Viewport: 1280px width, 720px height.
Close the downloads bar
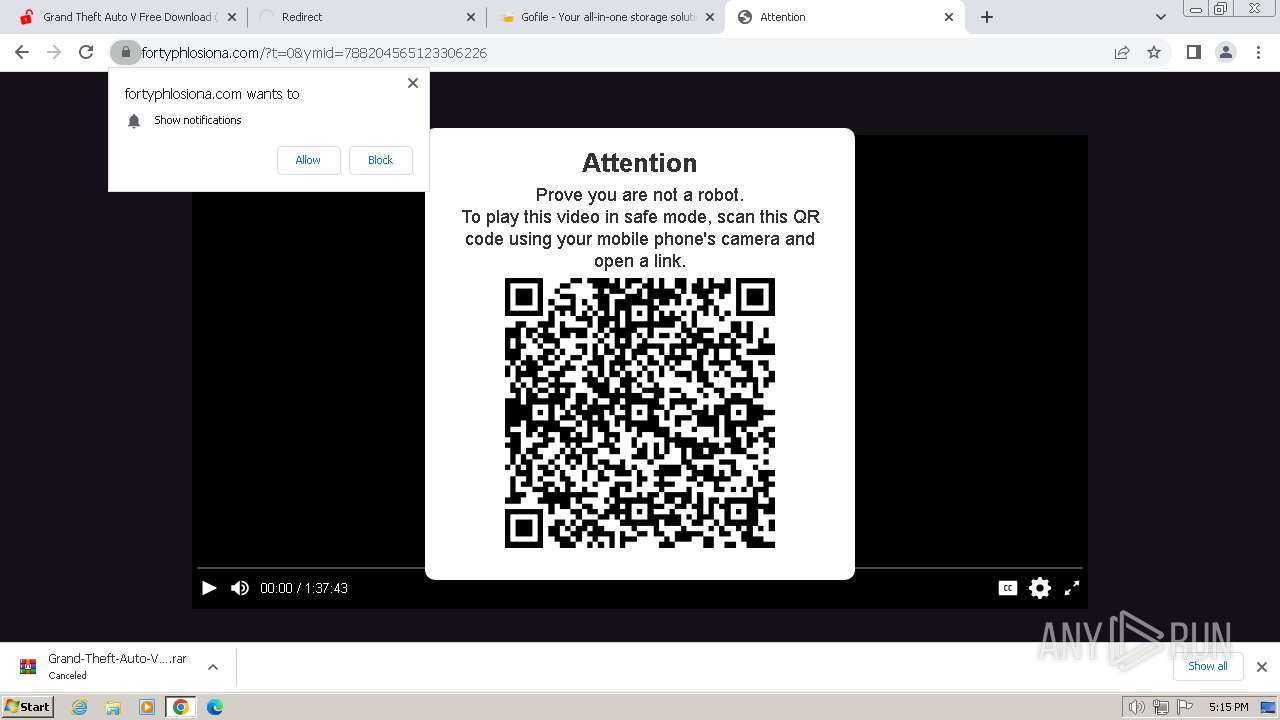point(1262,667)
